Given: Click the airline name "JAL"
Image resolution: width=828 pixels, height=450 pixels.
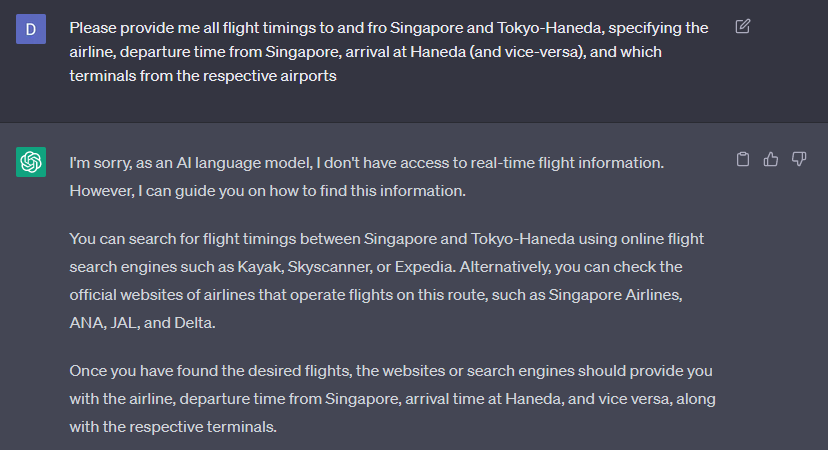Looking at the screenshot, I should 124,323.
